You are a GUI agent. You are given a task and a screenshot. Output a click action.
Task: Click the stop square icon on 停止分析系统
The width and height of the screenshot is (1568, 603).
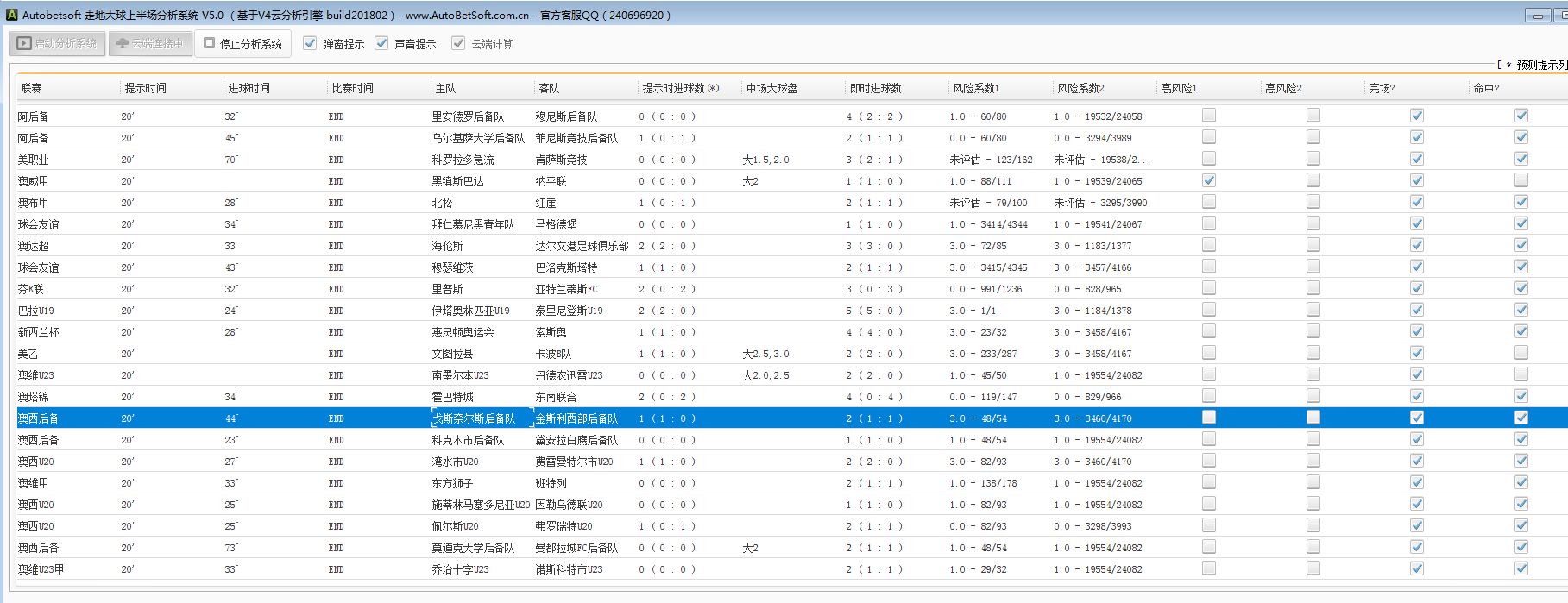210,42
